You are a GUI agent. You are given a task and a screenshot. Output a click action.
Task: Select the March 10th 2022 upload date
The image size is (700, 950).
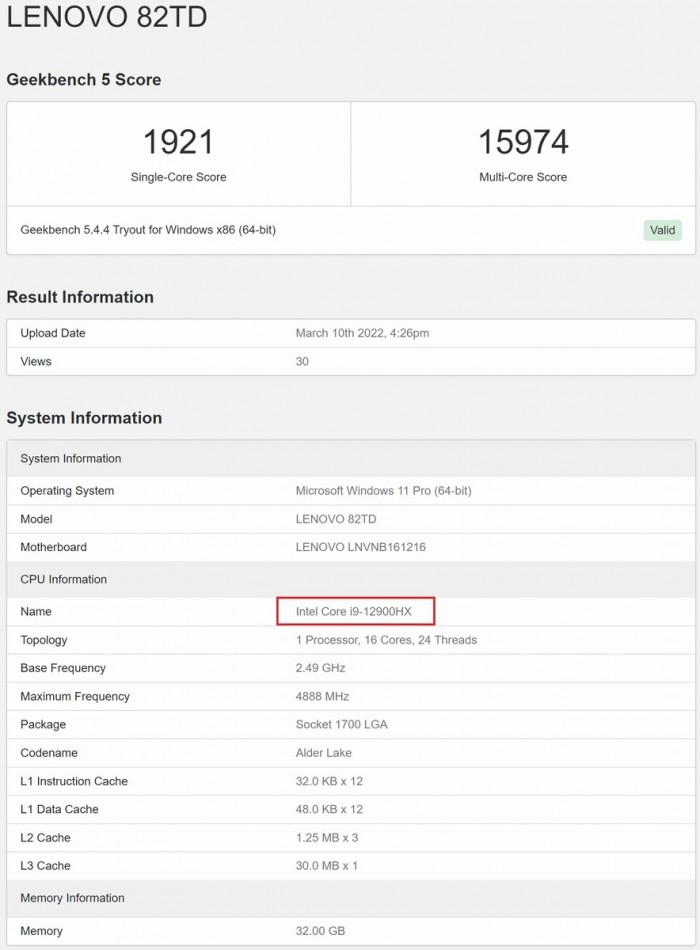pyautogui.click(x=362, y=333)
